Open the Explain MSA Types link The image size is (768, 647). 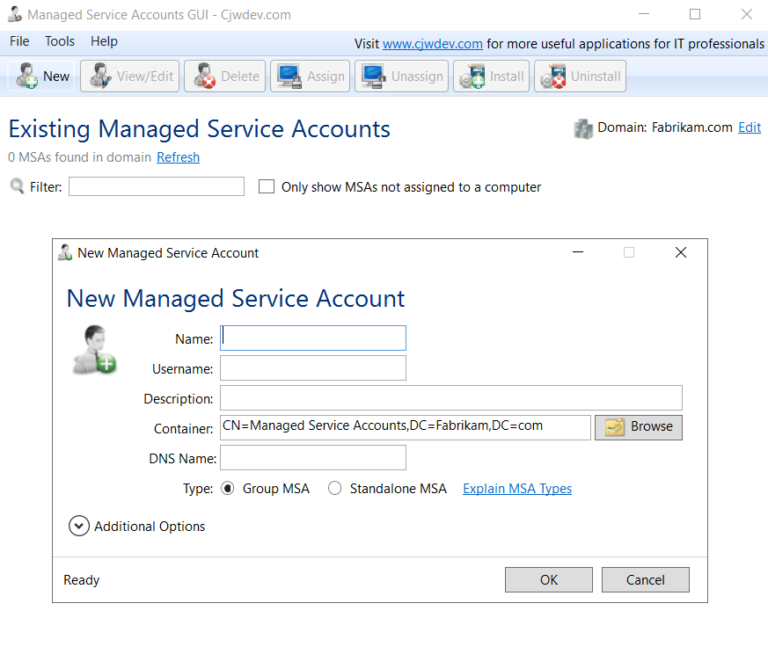(517, 488)
